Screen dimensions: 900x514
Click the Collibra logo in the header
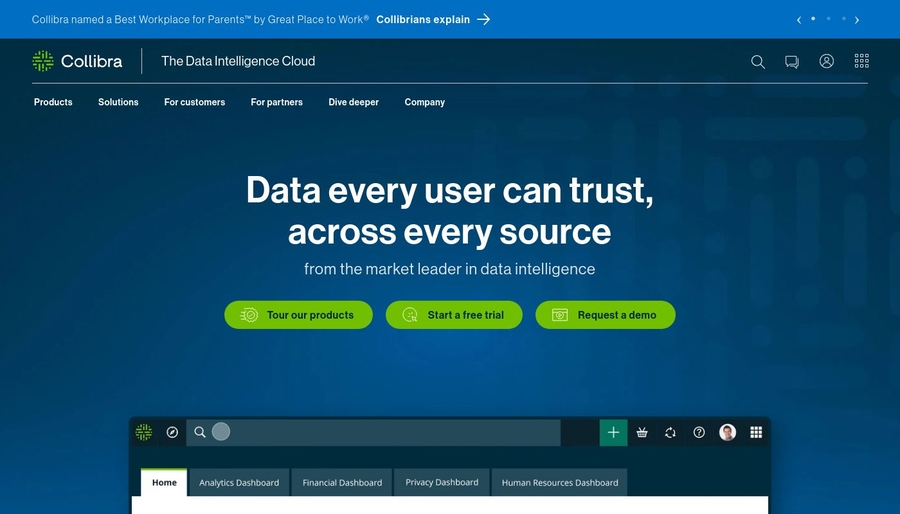78,61
